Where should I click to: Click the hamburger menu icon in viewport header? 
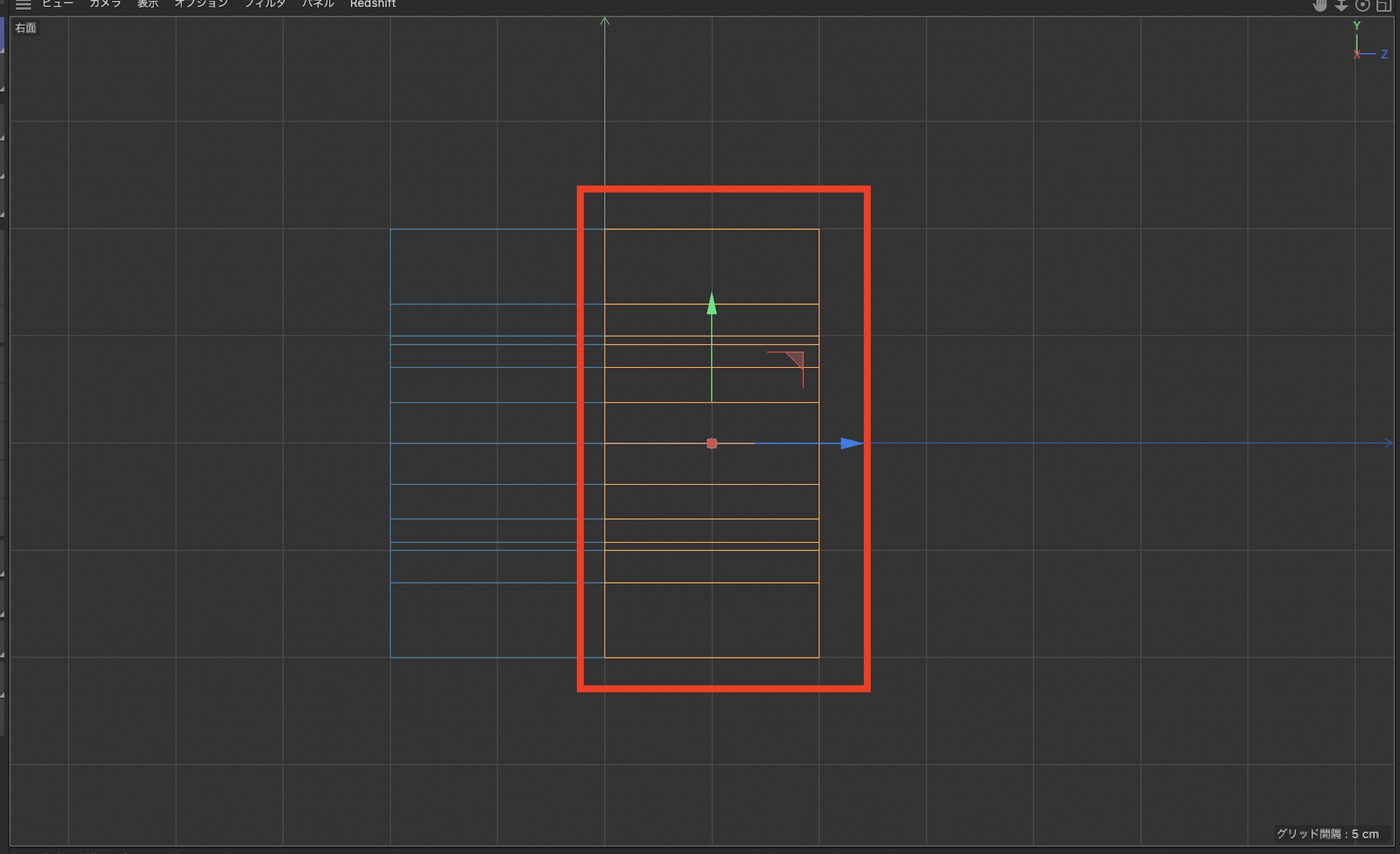[23, 4]
